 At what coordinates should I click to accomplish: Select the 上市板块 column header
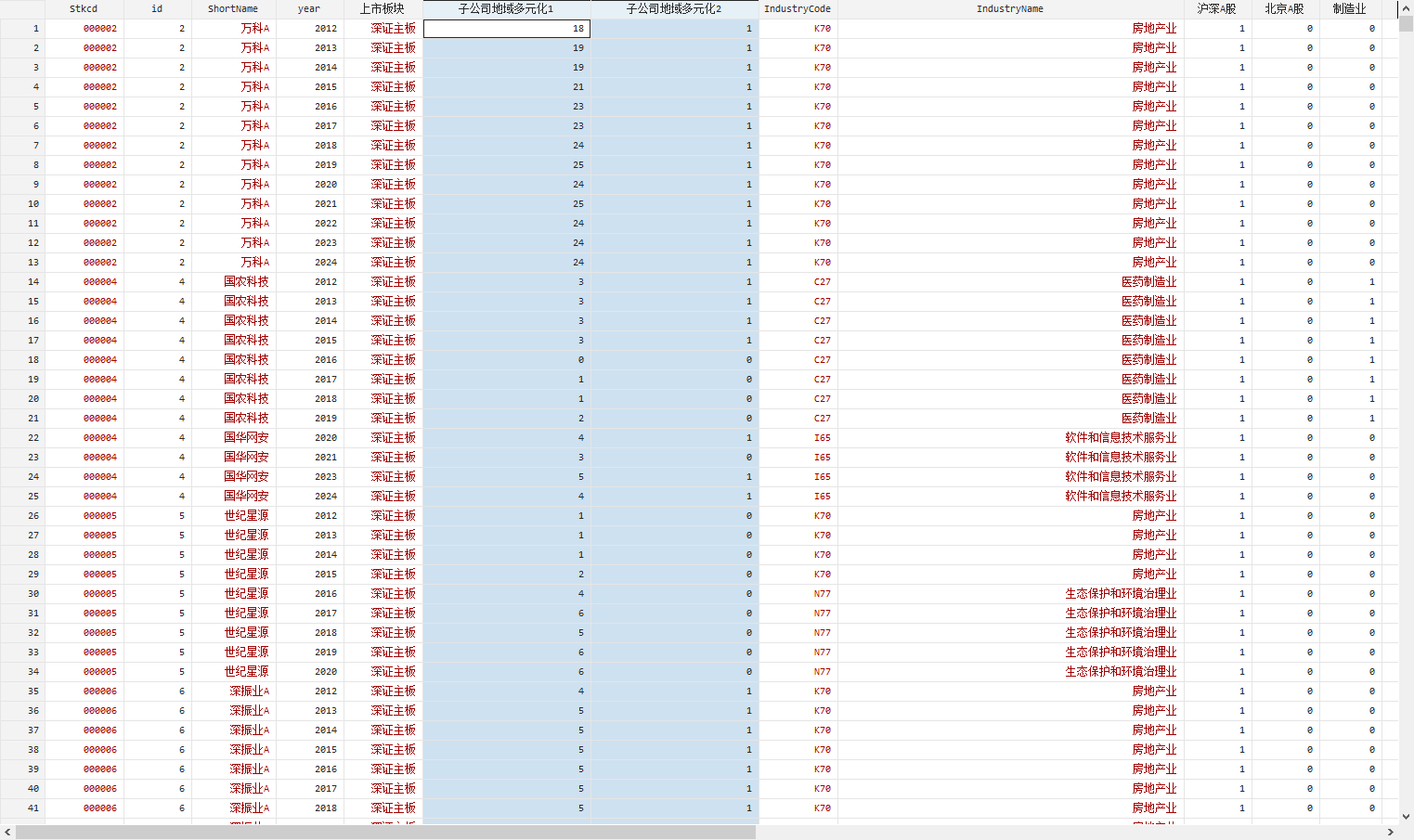click(383, 8)
